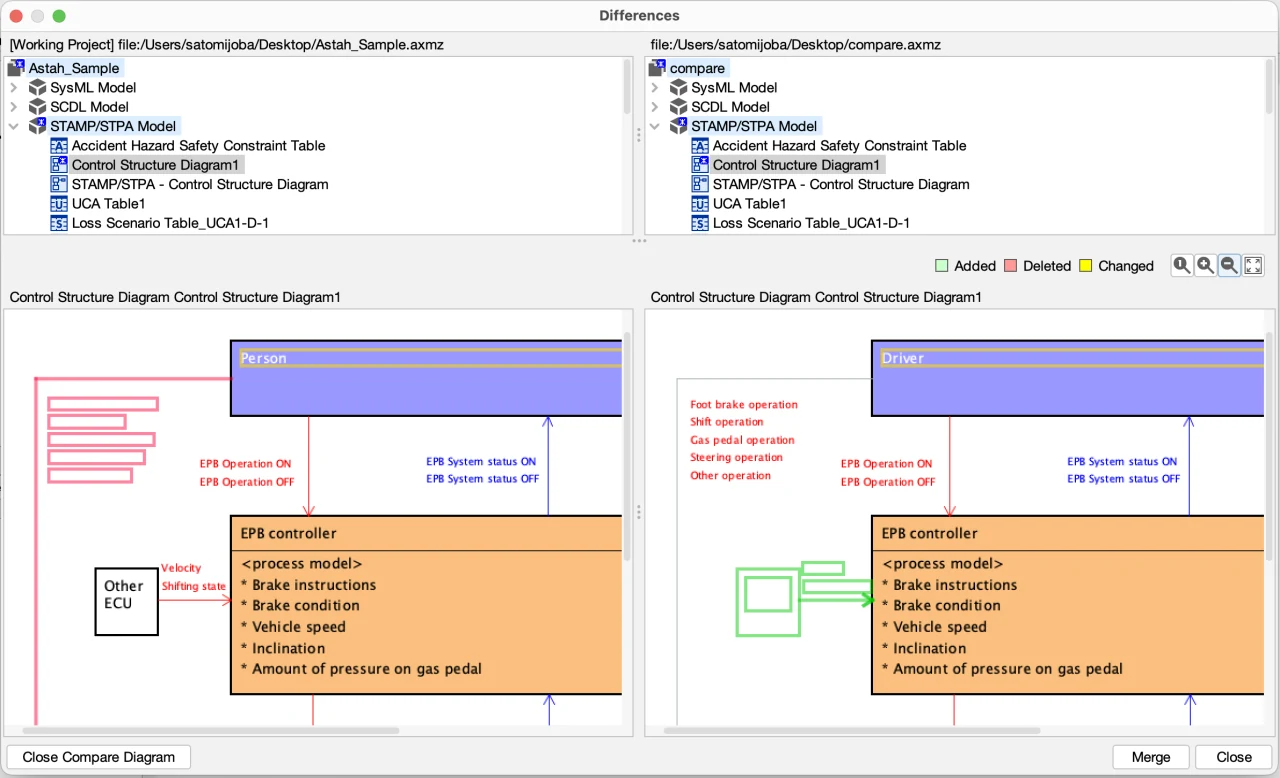Expand SysML Model in left tree

point(14,87)
